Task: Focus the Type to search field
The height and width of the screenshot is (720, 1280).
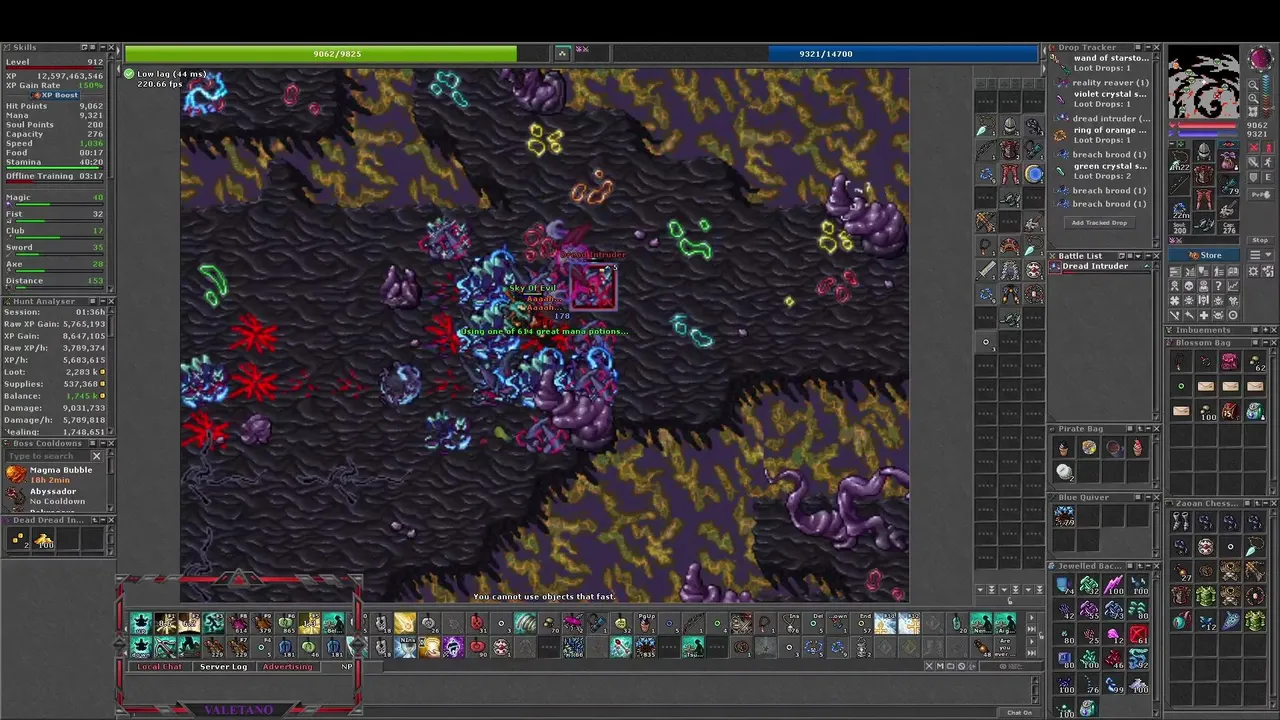Action: coord(47,456)
